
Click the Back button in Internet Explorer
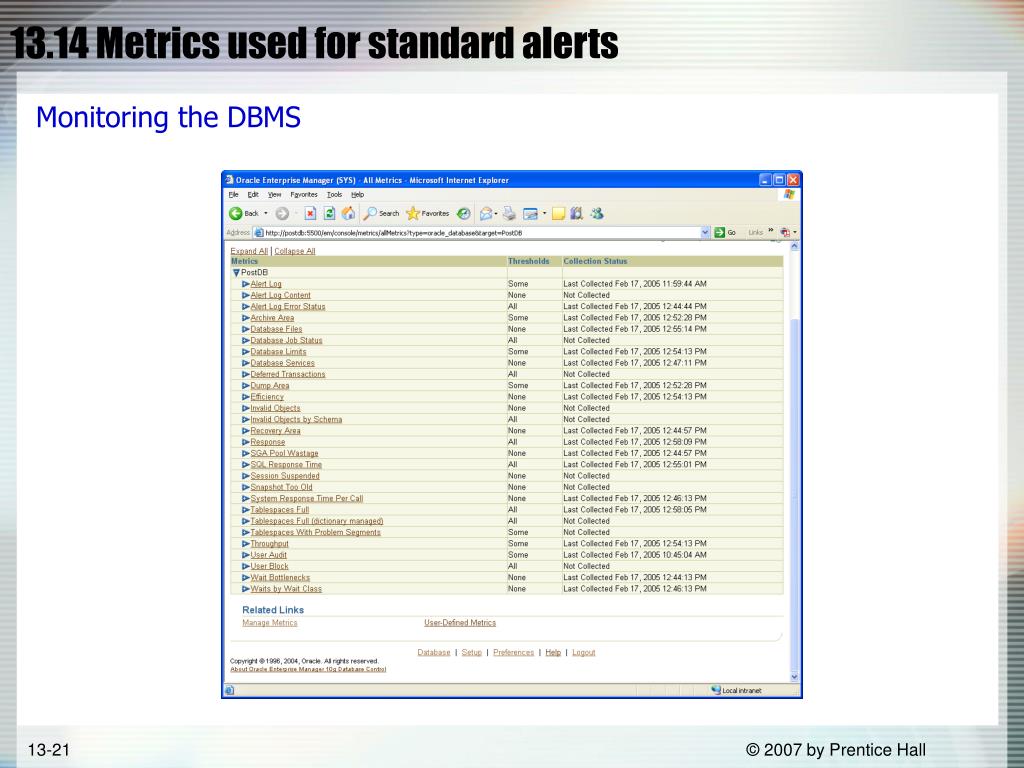[x=244, y=214]
